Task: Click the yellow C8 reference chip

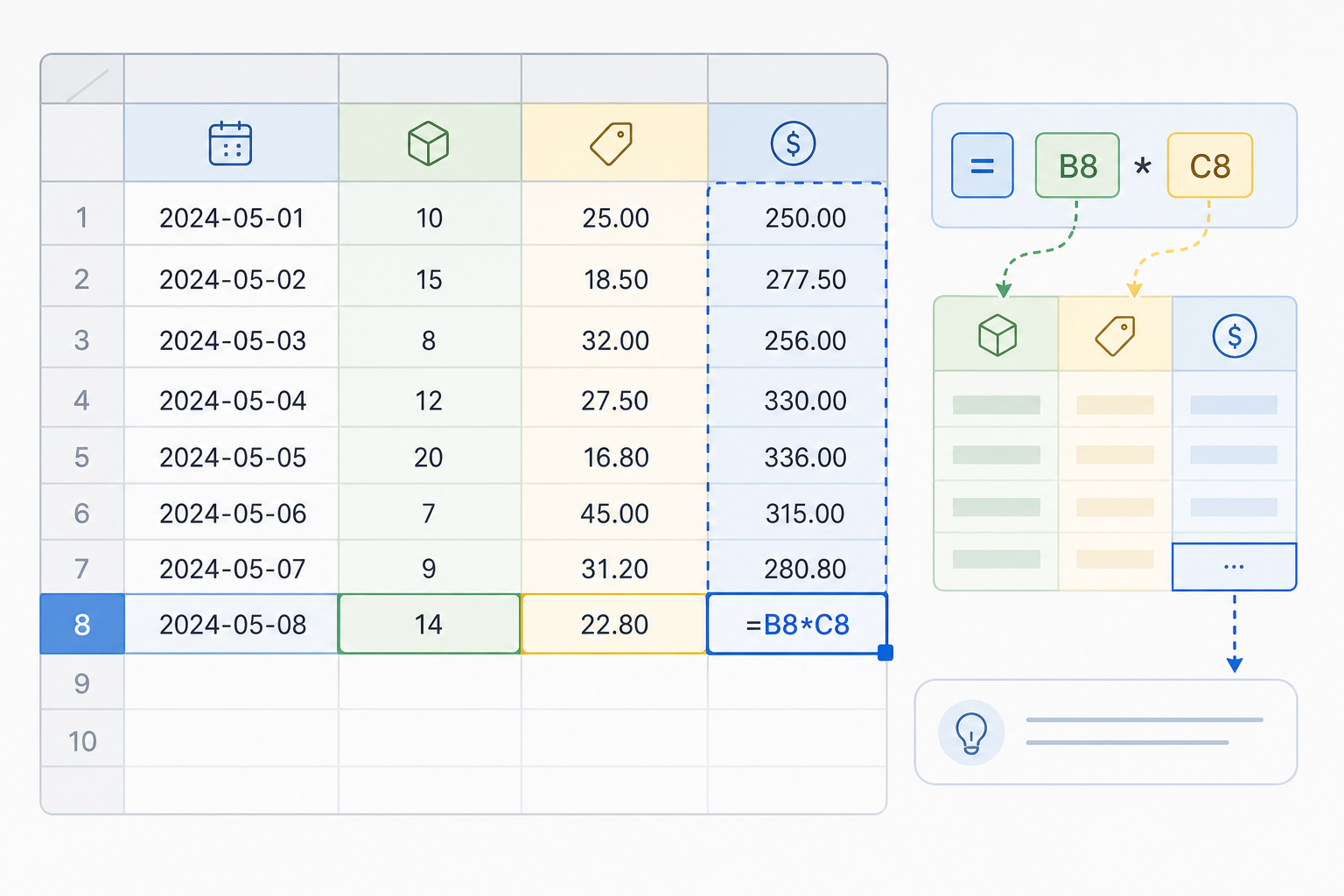Action: tap(1210, 165)
